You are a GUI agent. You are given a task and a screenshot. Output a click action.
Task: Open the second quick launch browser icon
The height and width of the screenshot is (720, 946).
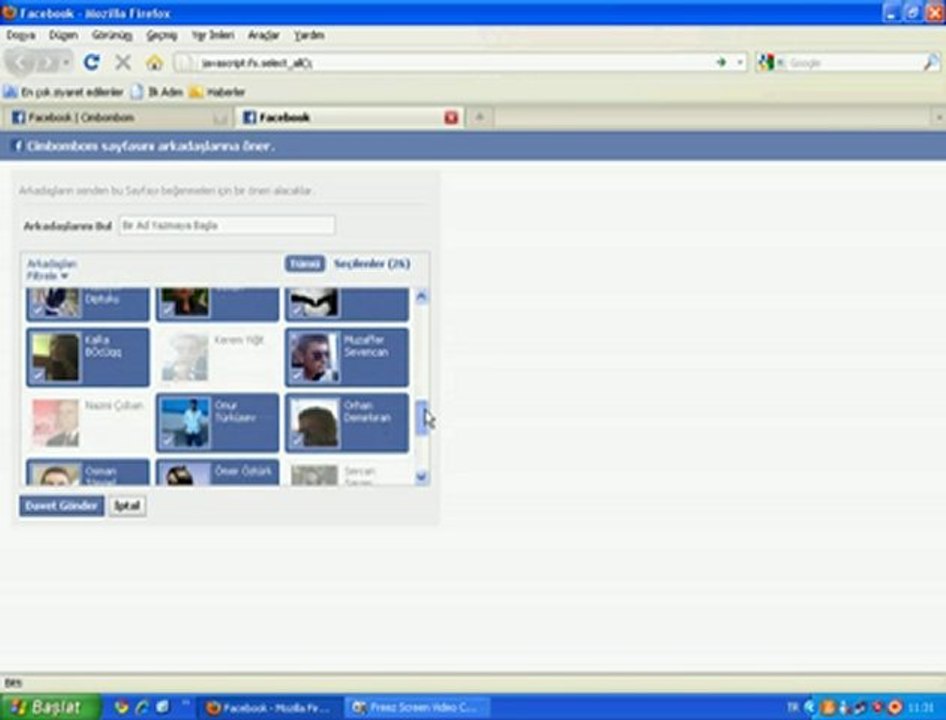click(142, 707)
